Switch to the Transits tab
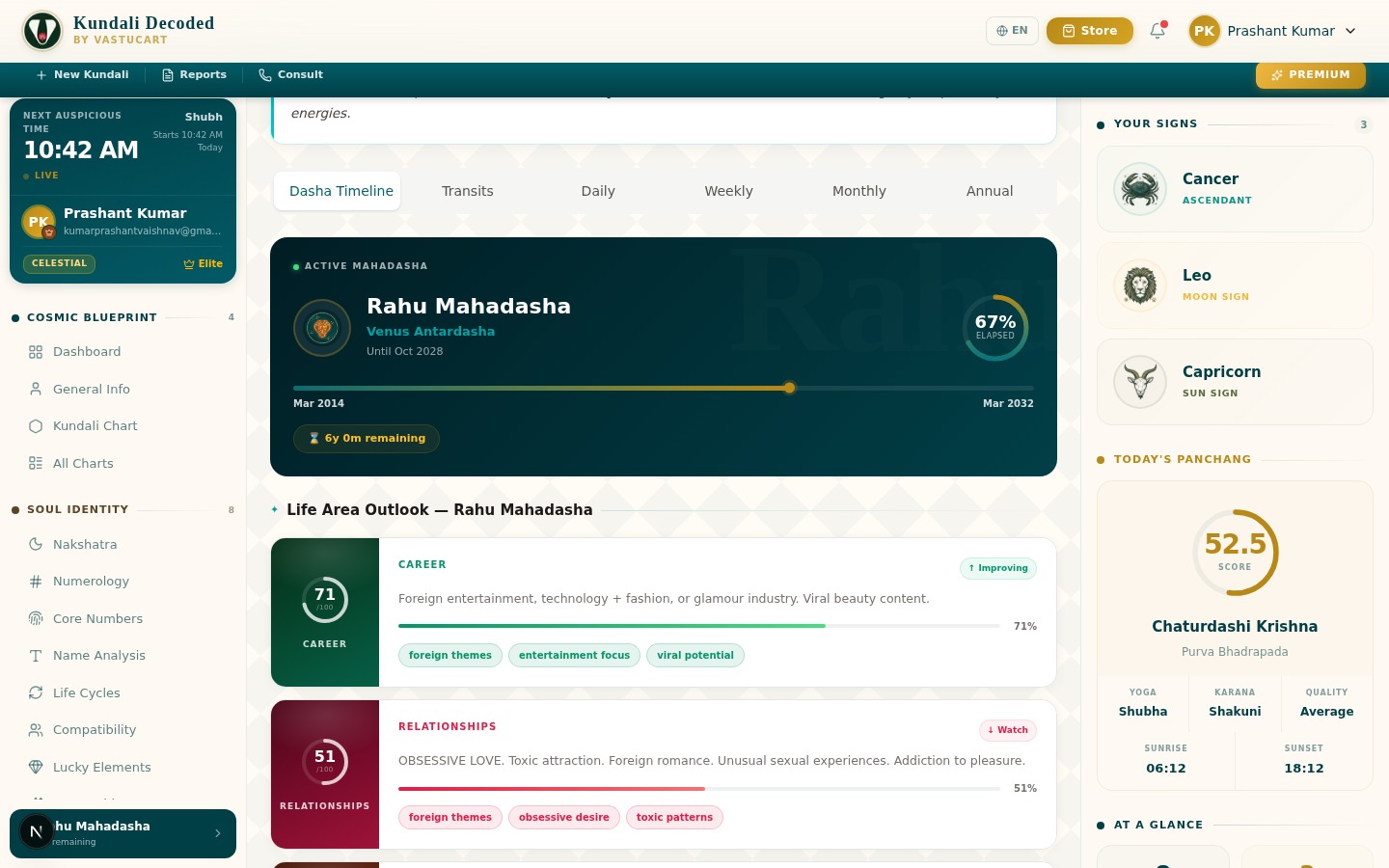1389x868 pixels. click(x=468, y=191)
